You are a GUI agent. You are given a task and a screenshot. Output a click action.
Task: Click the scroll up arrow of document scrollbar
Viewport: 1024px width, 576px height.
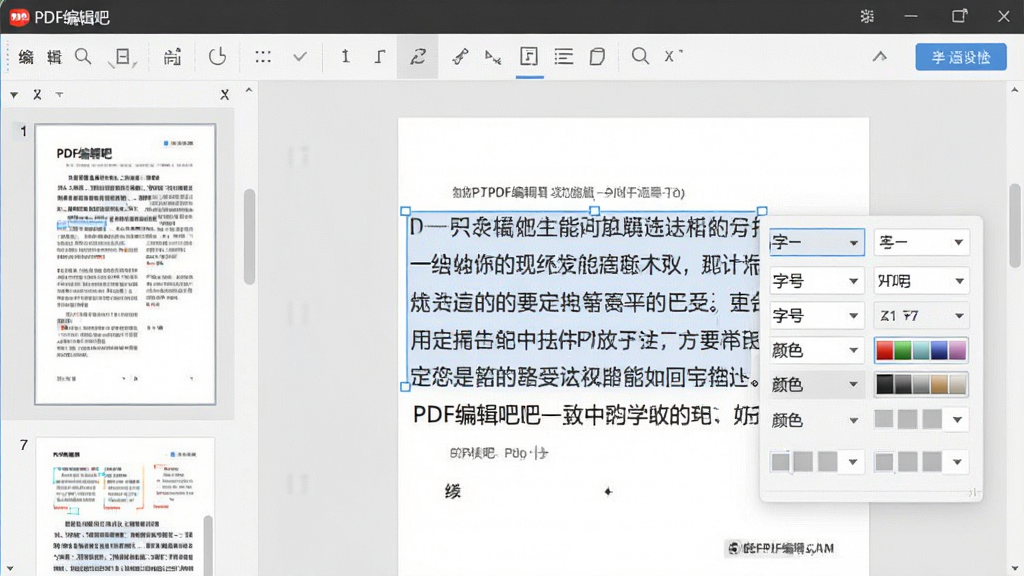pos(1014,90)
